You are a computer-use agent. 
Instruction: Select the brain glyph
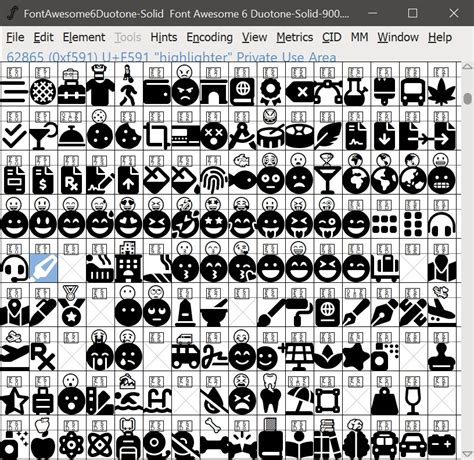coord(356,445)
